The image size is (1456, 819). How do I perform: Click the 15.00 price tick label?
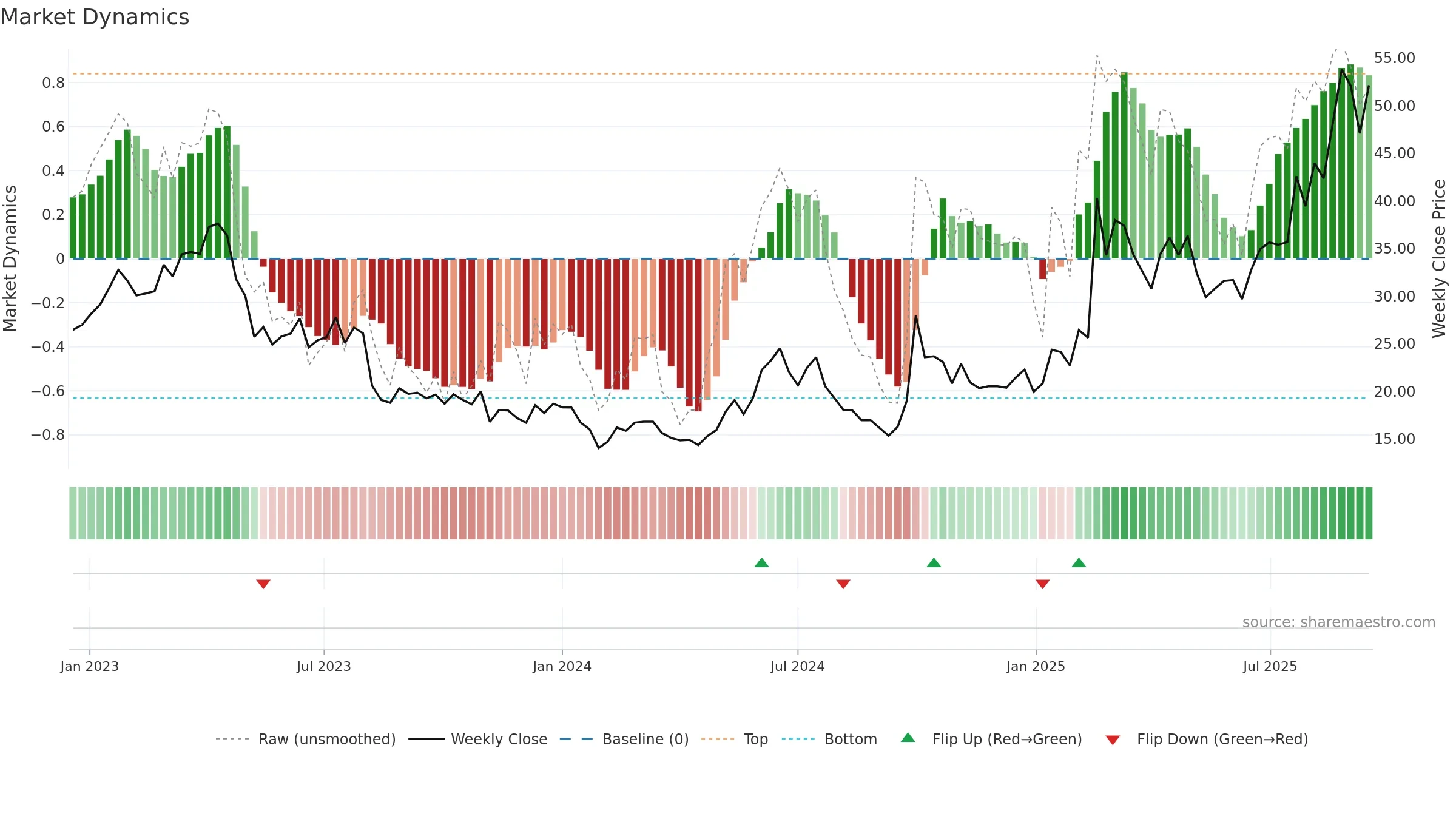click(1395, 439)
